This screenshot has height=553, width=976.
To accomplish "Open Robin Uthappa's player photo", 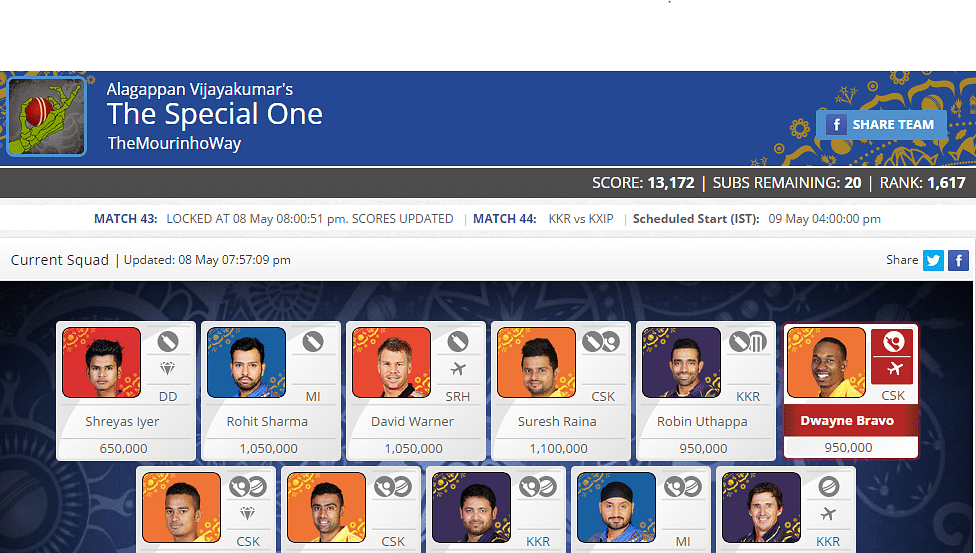I will [x=682, y=362].
